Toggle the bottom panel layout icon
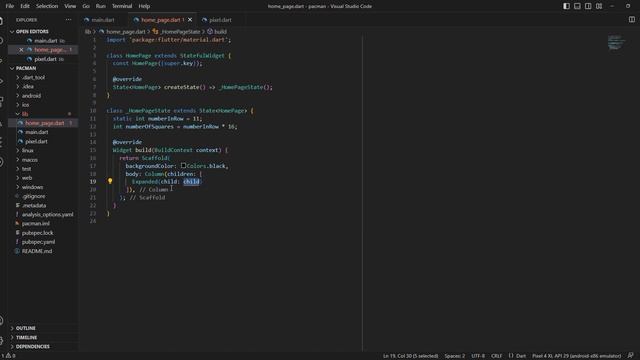Screen dimensions: 640x360 point(577,6)
